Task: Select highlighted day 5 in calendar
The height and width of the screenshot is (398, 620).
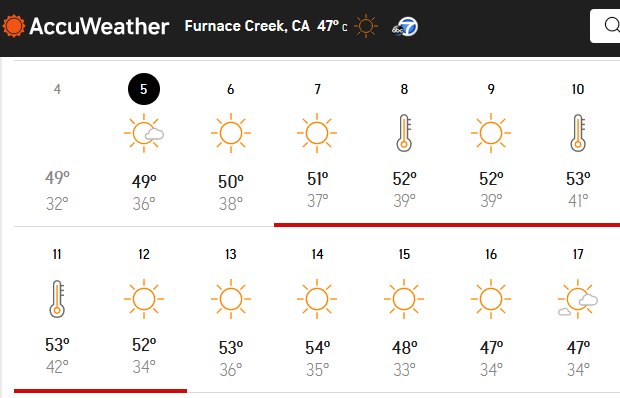Action: coord(144,89)
